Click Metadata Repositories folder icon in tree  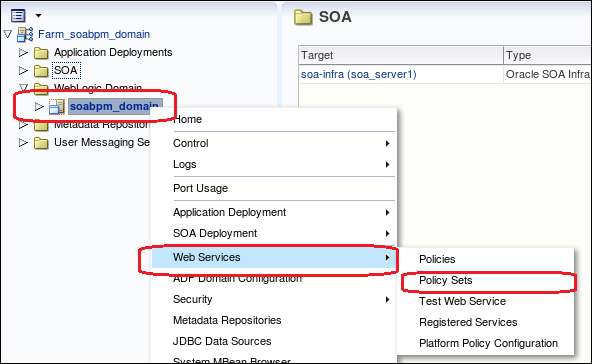[x=41, y=125]
